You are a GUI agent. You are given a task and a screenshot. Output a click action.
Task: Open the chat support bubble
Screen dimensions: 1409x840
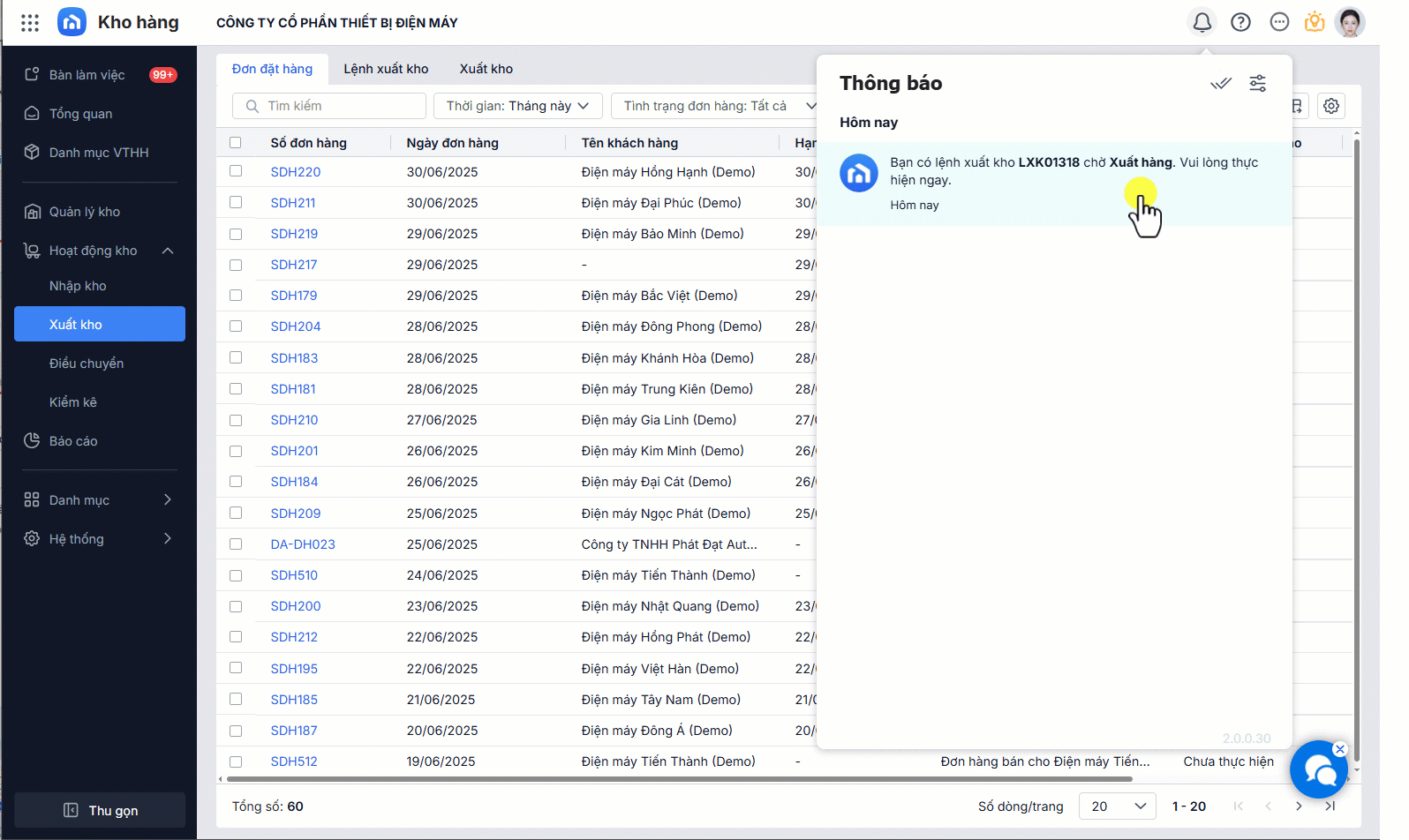(x=1319, y=770)
